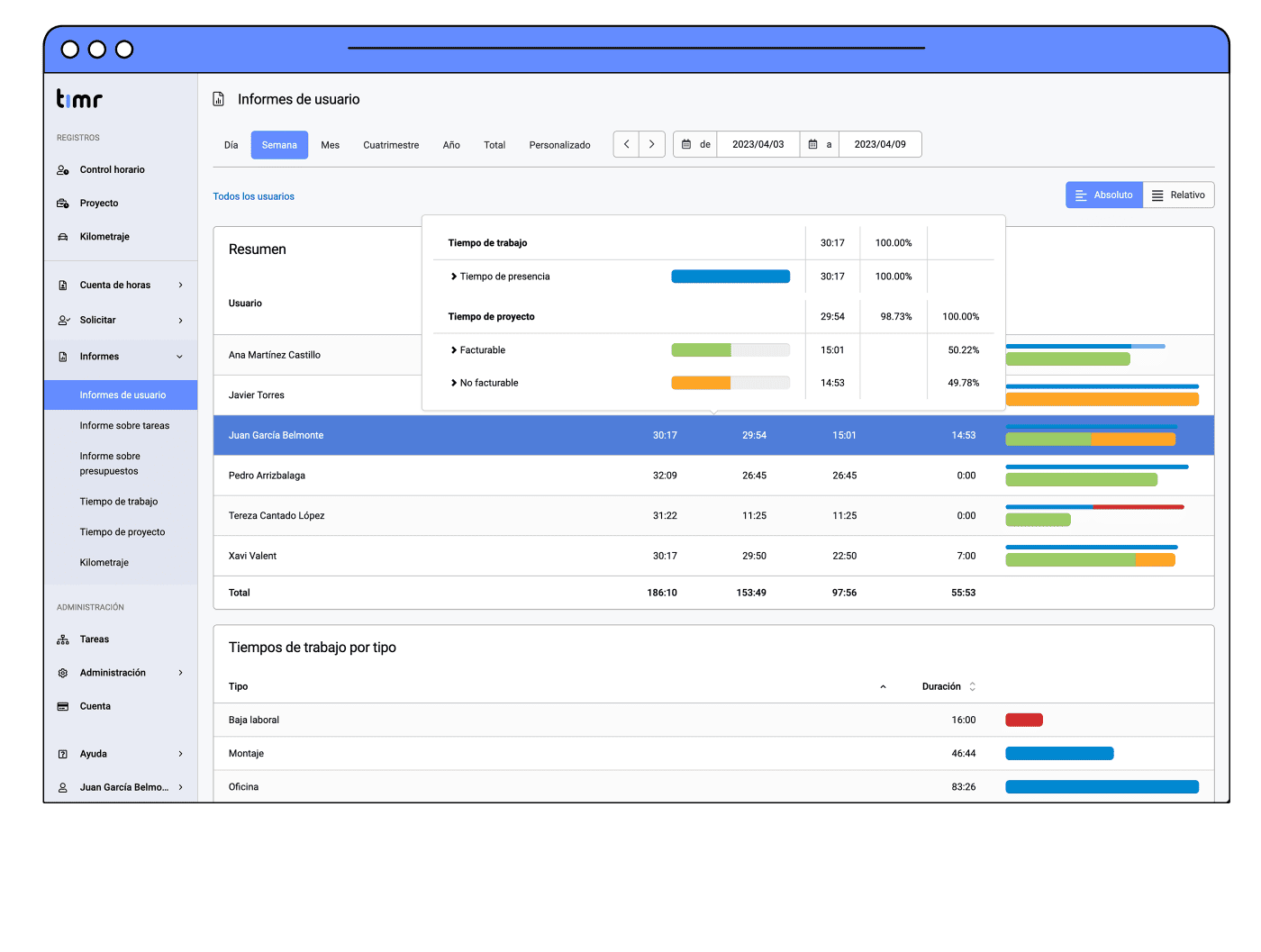
Task: Edit start date field 2023/04/03
Action: (758, 144)
